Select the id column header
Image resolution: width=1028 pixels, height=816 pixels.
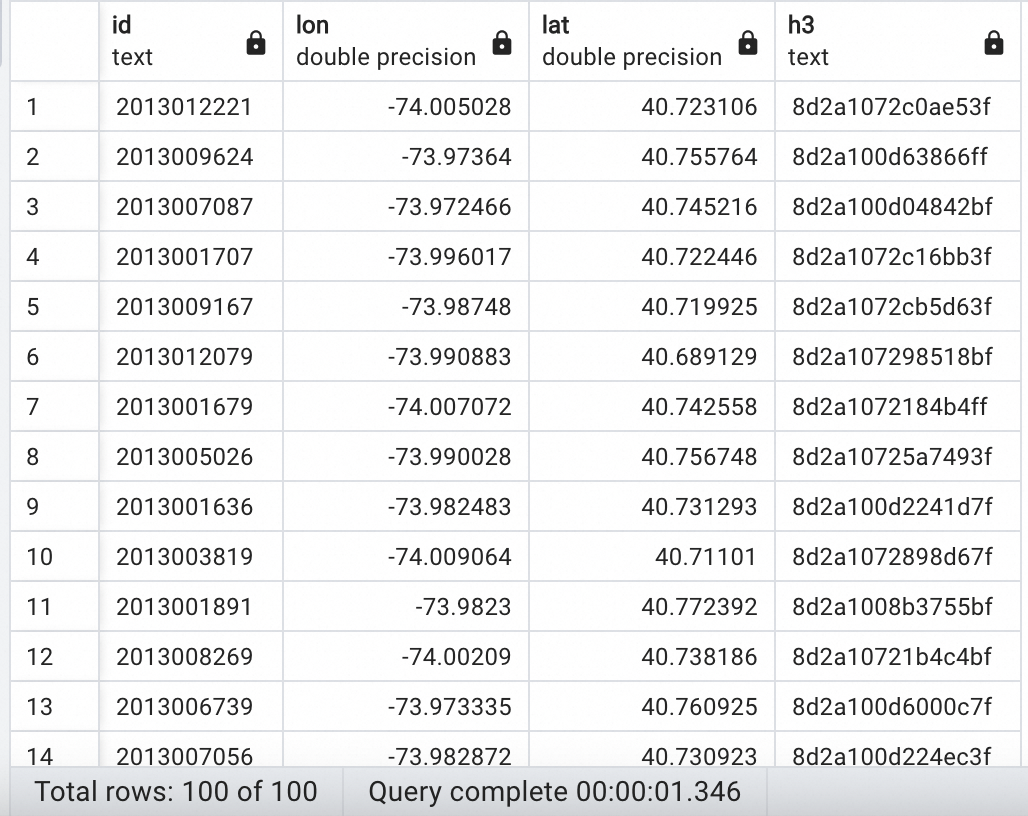pyautogui.click(x=191, y=41)
